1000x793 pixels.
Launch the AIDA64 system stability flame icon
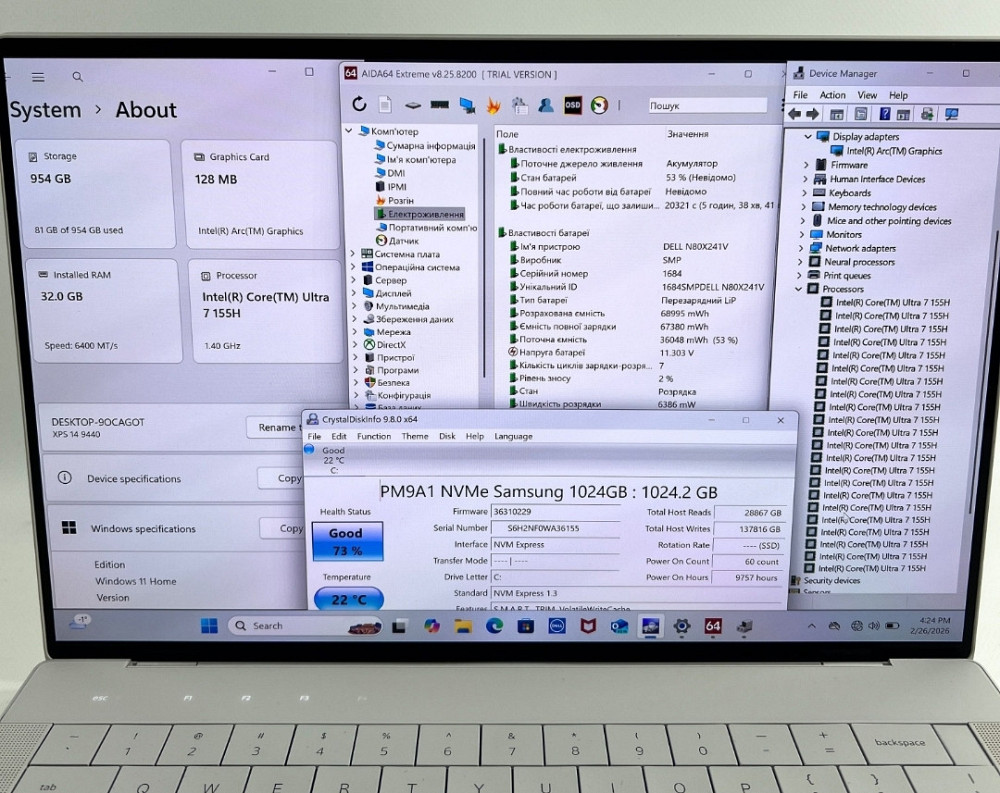click(493, 105)
